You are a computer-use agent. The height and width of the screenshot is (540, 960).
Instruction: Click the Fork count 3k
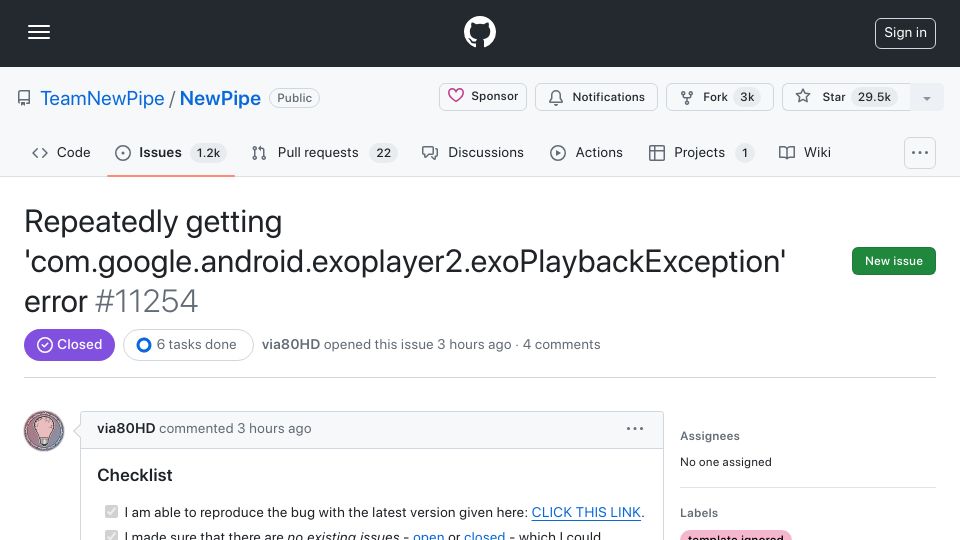coord(747,97)
